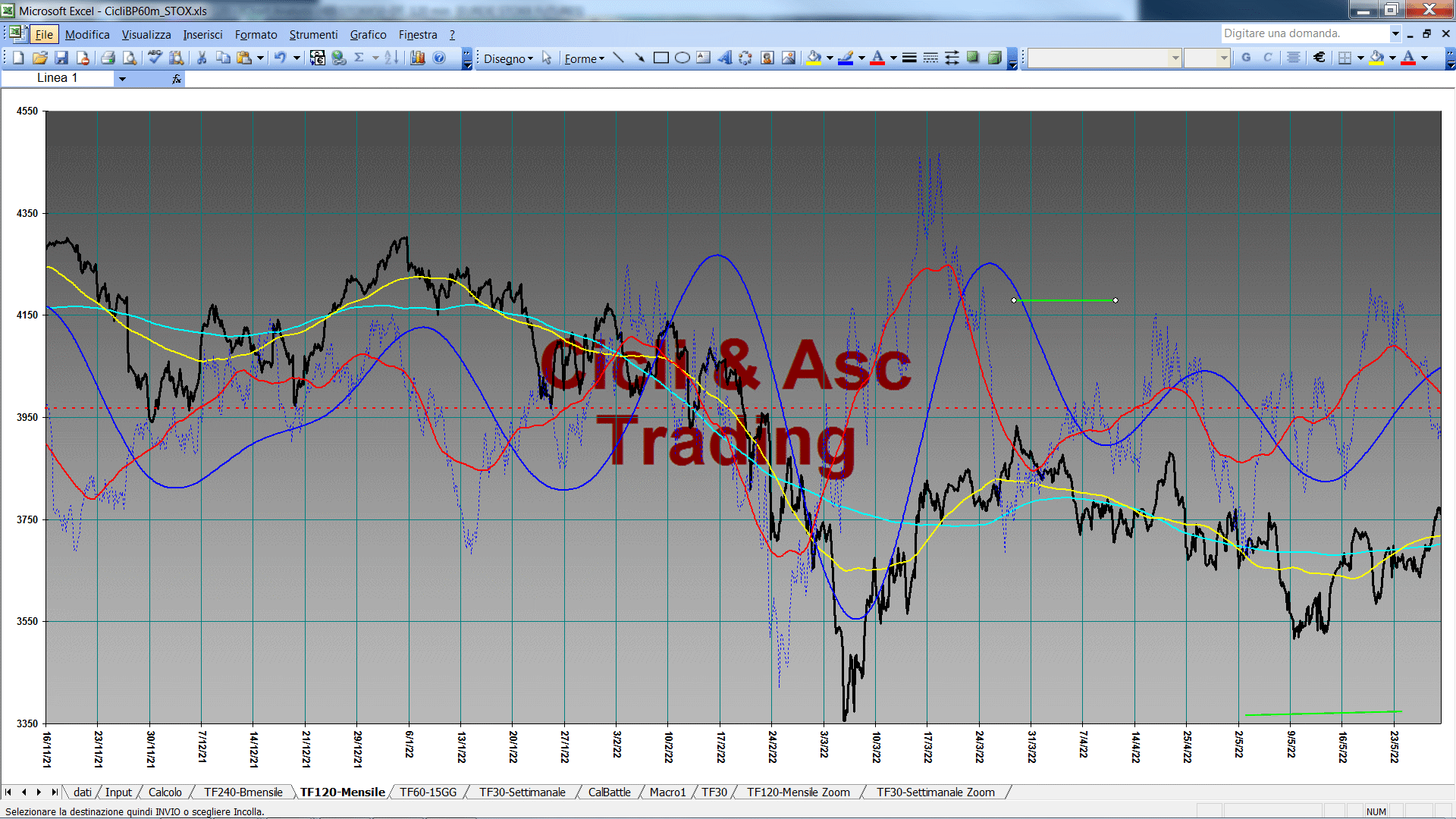Insert picture from file
The height and width of the screenshot is (819, 1456).
789,58
